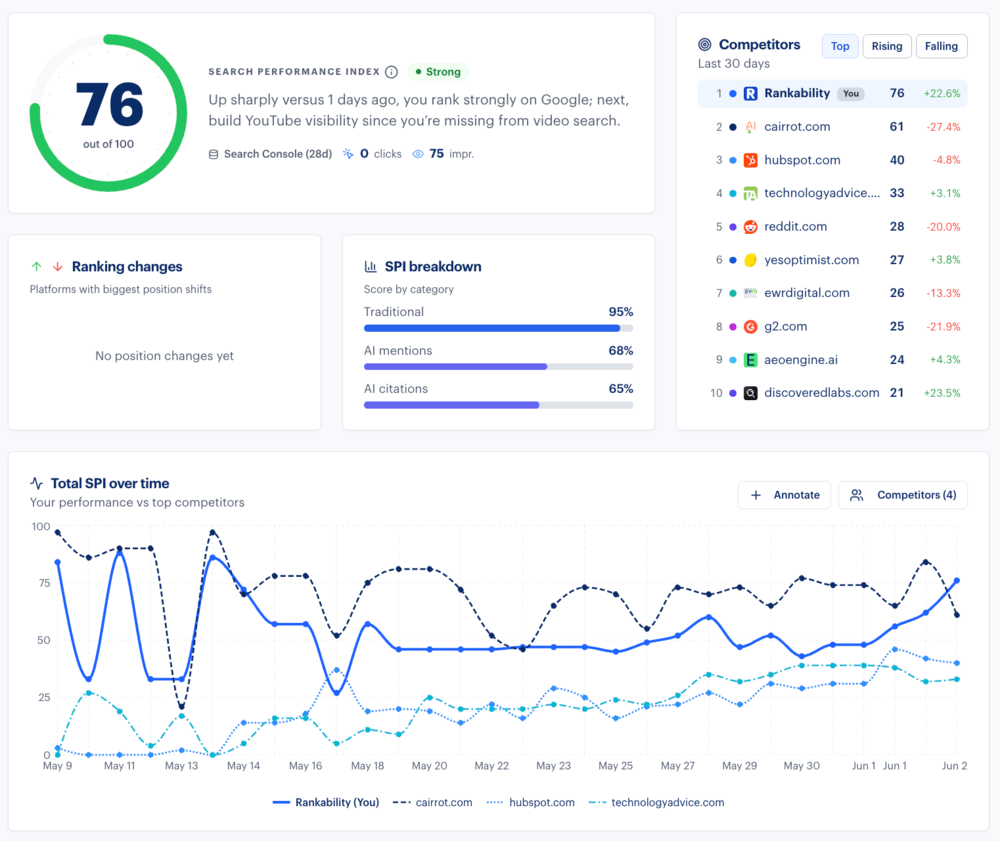Click the red down arrow in Ranking changes
Image resolution: width=1000 pixels, height=841 pixels.
(x=57, y=267)
